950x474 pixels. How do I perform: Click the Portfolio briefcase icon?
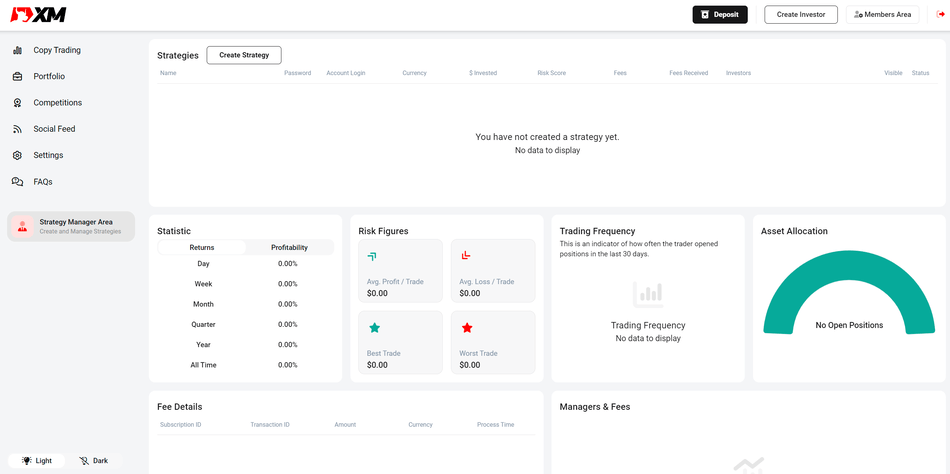point(17,76)
